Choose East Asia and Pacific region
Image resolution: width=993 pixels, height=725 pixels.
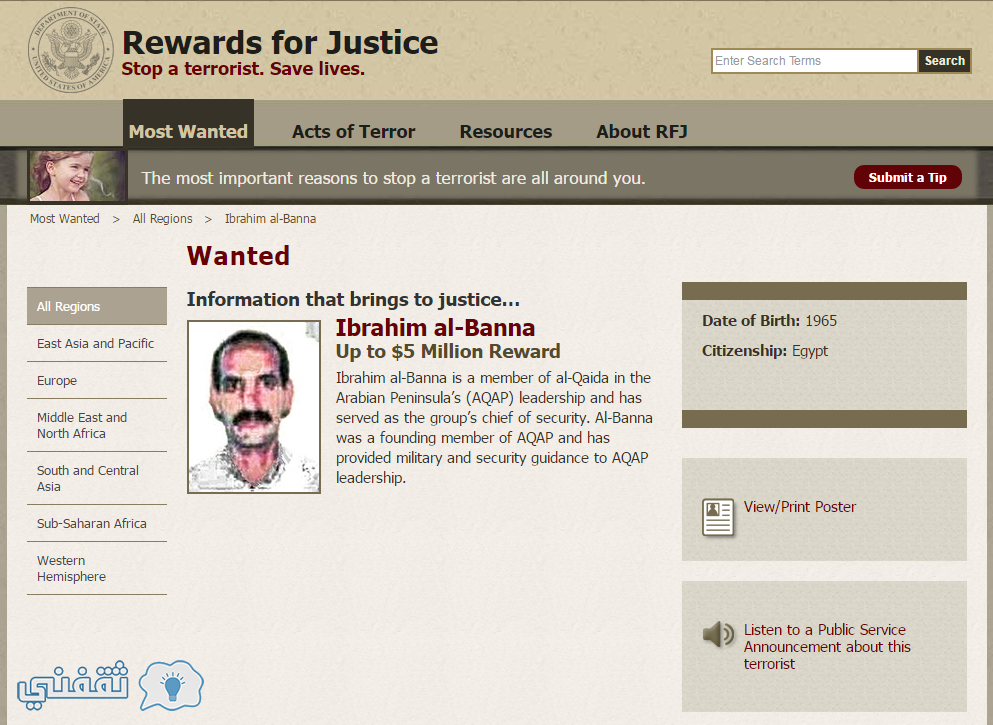(x=97, y=343)
